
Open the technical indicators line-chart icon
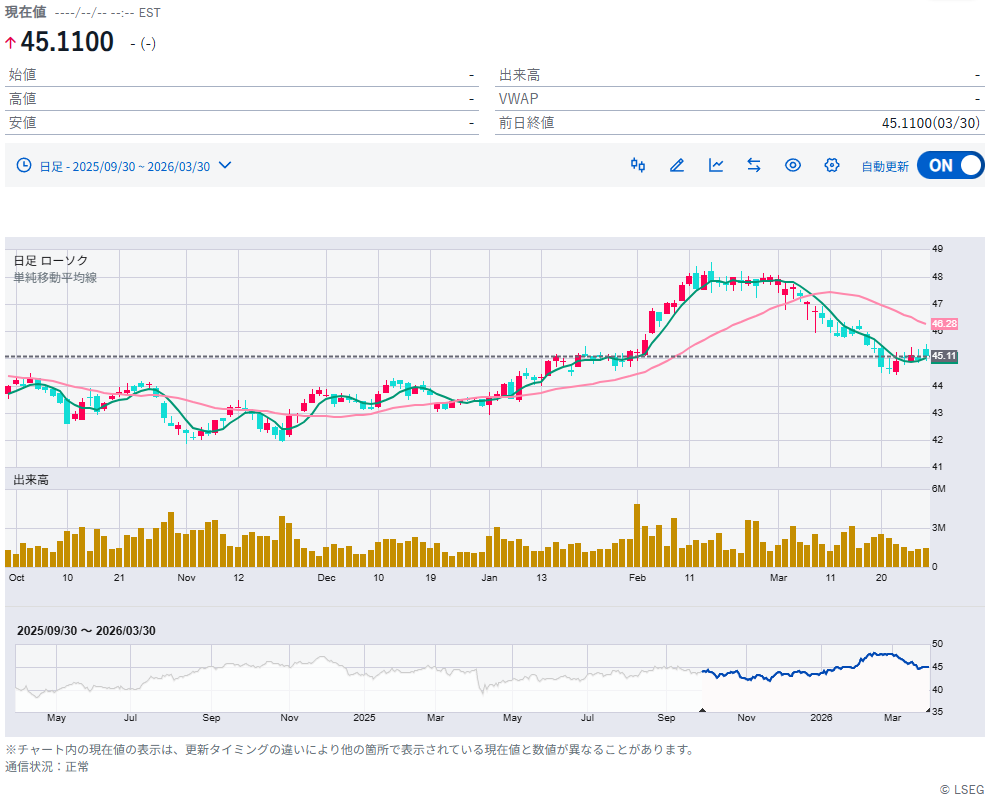tap(716, 165)
